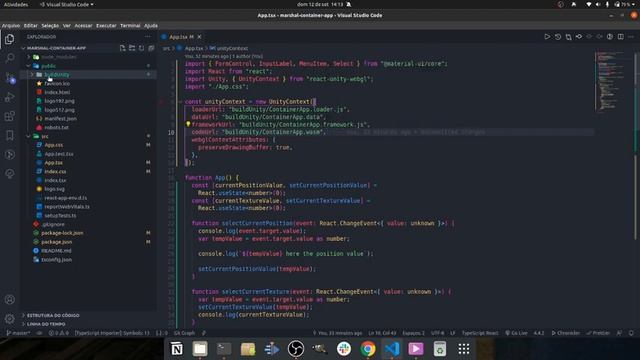Open the Terminal menu
Image resolution: width=640 pixels, height=360 pixels.
click(130, 25)
